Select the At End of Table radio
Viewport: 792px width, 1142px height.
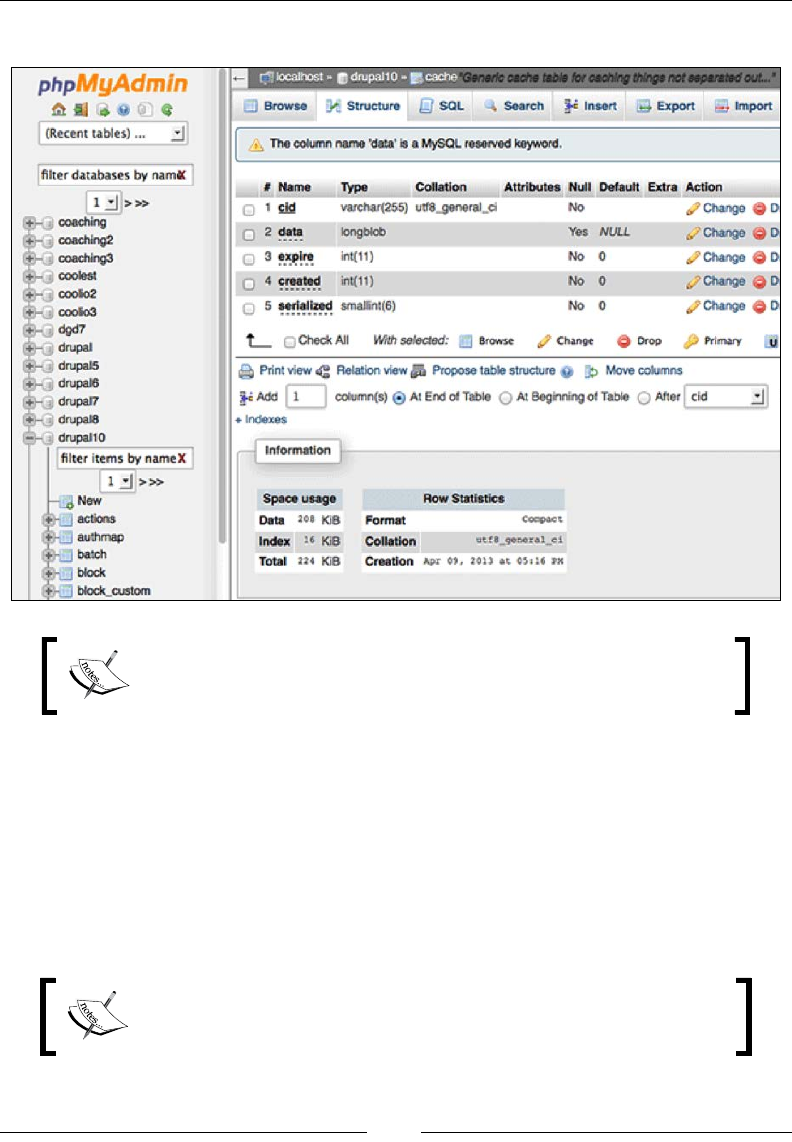click(399, 398)
